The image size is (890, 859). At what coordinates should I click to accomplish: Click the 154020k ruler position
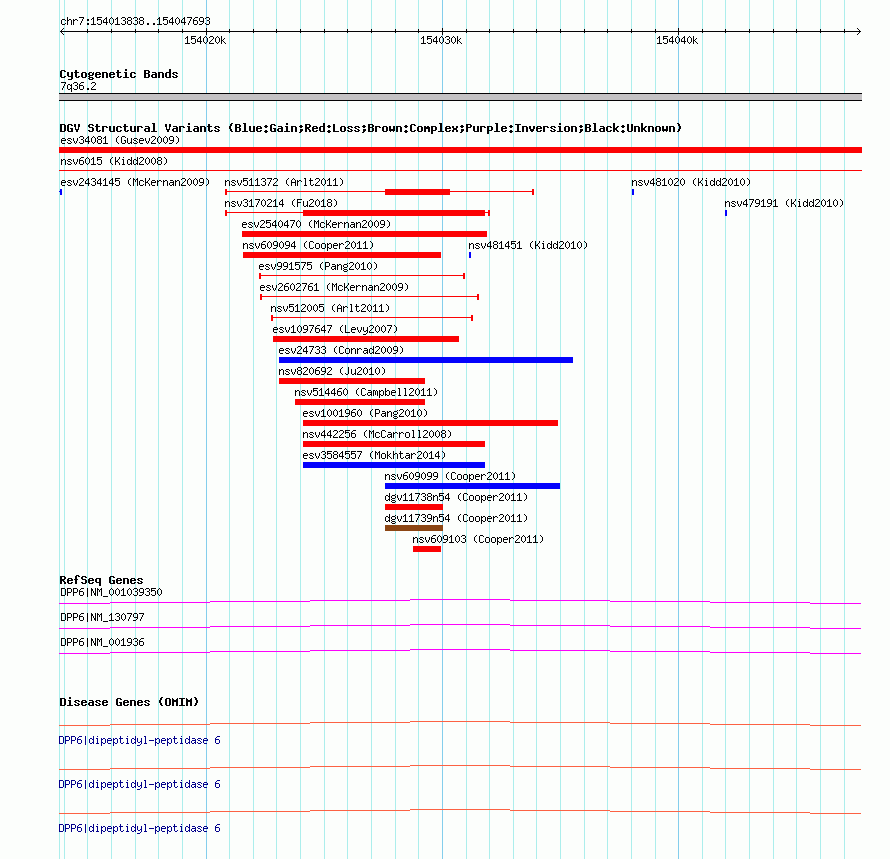click(205, 40)
